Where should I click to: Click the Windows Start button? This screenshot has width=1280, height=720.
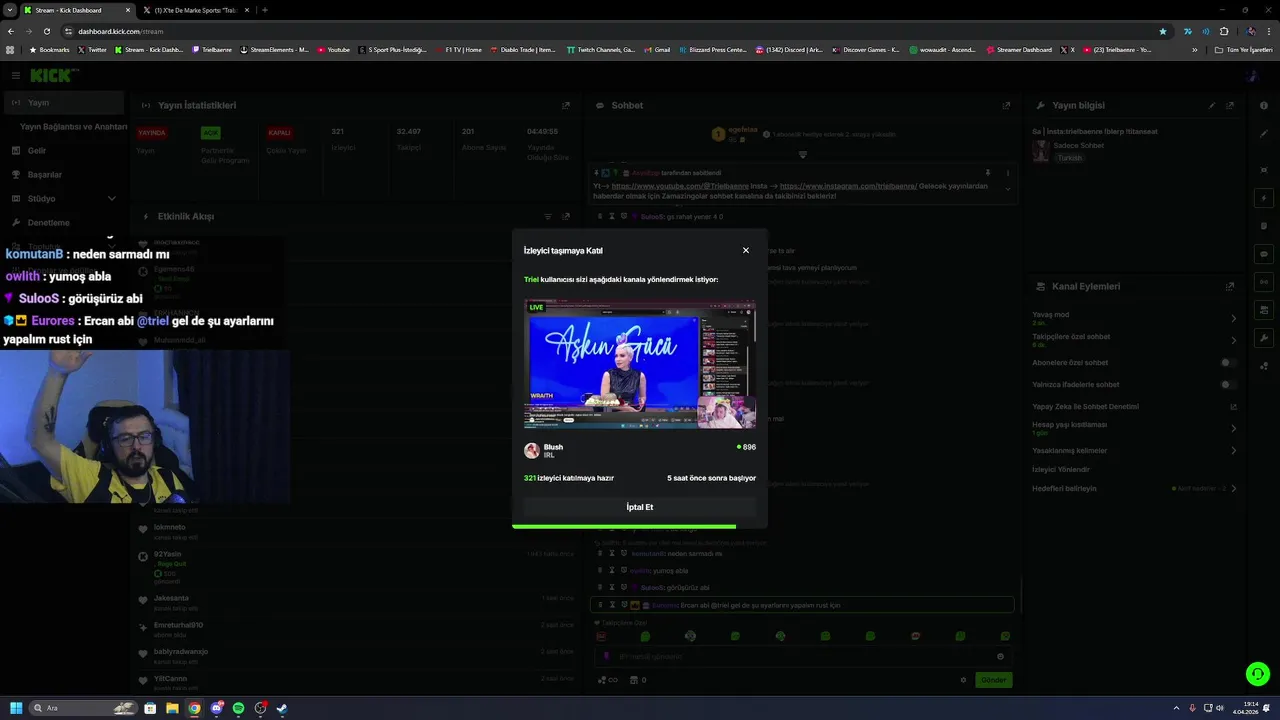tap(15, 708)
